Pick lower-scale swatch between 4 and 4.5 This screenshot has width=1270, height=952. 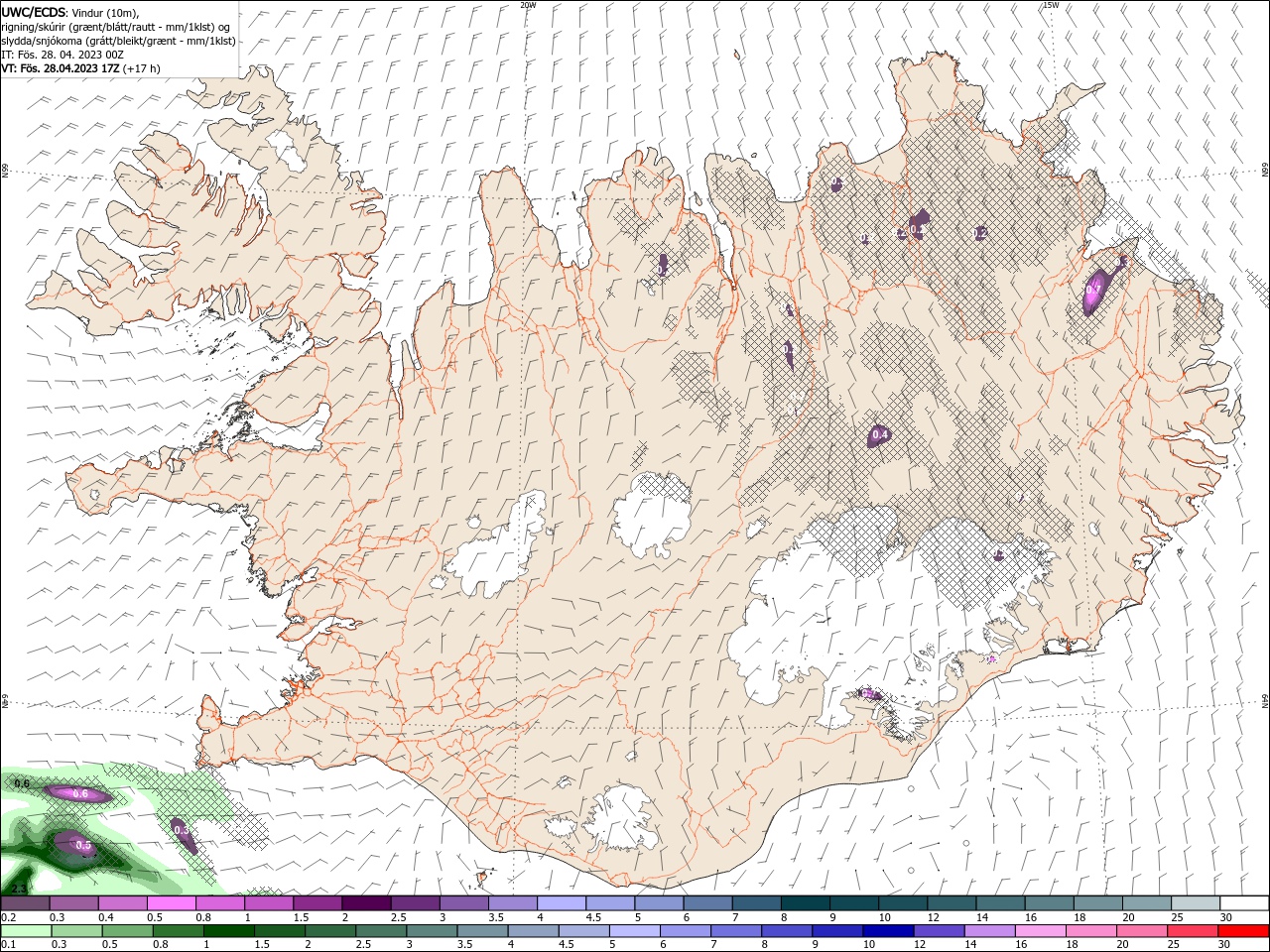coord(535,931)
